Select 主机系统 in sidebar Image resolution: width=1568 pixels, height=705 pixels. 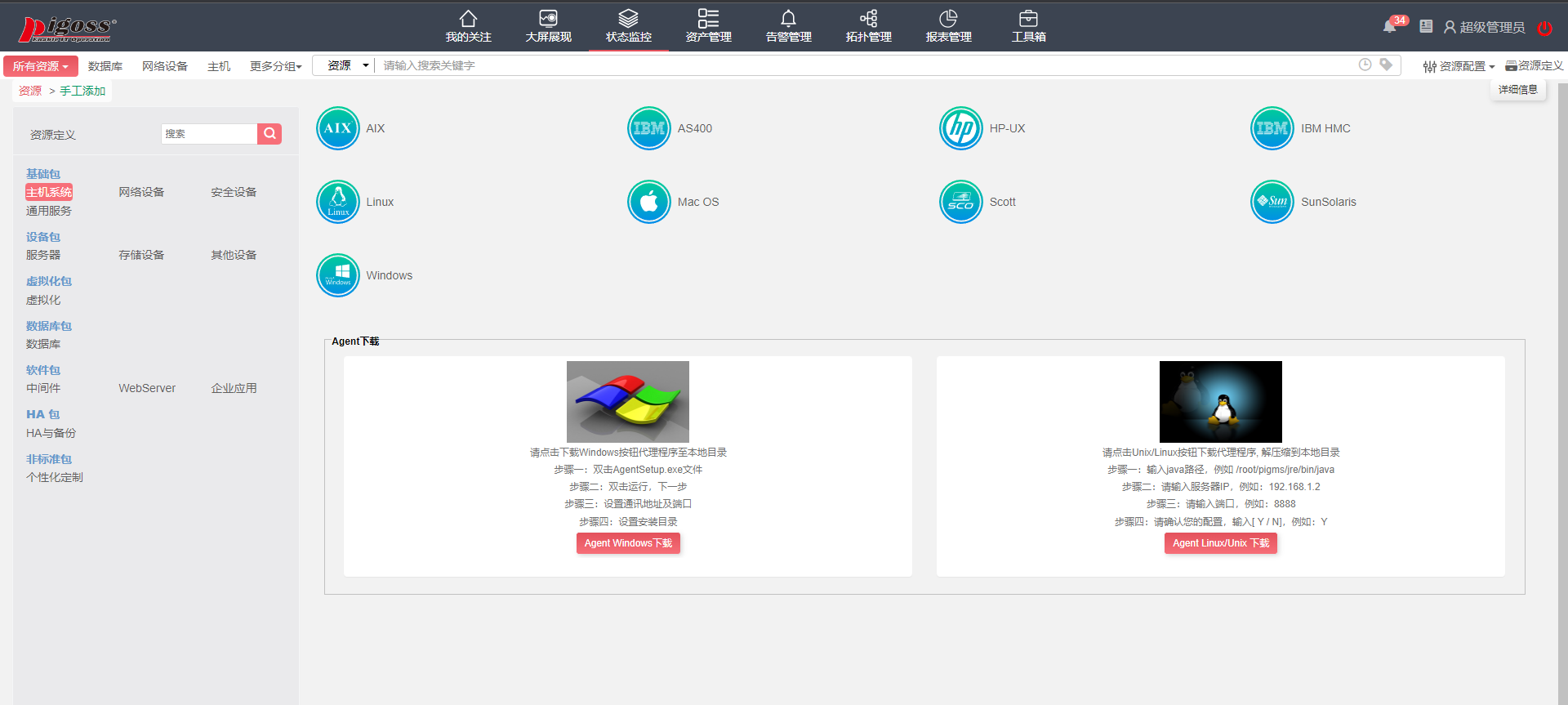click(x=49, y=192)
